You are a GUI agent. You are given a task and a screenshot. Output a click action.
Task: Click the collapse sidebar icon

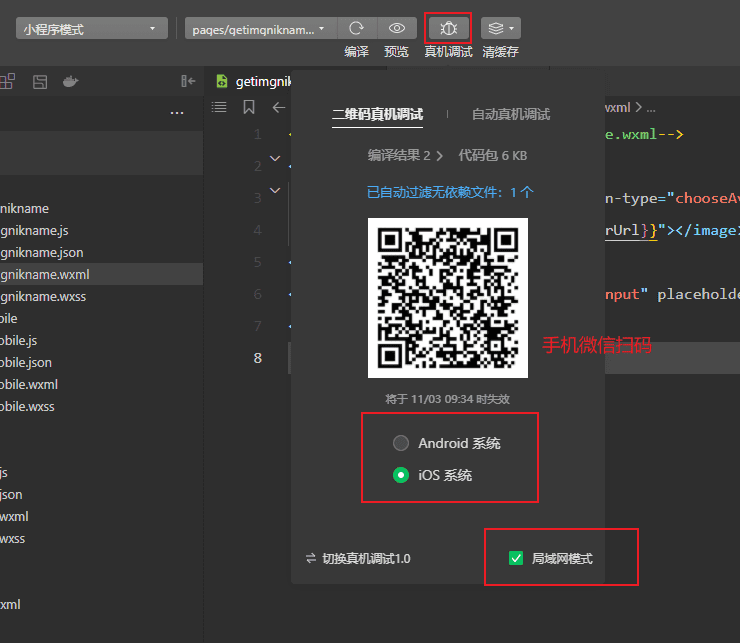(188, 81)
